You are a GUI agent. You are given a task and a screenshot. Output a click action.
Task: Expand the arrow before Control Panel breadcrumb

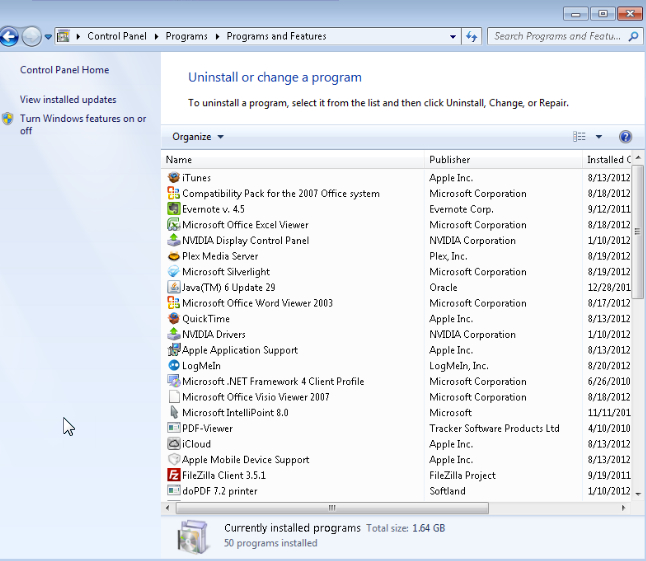pos(78,37)
